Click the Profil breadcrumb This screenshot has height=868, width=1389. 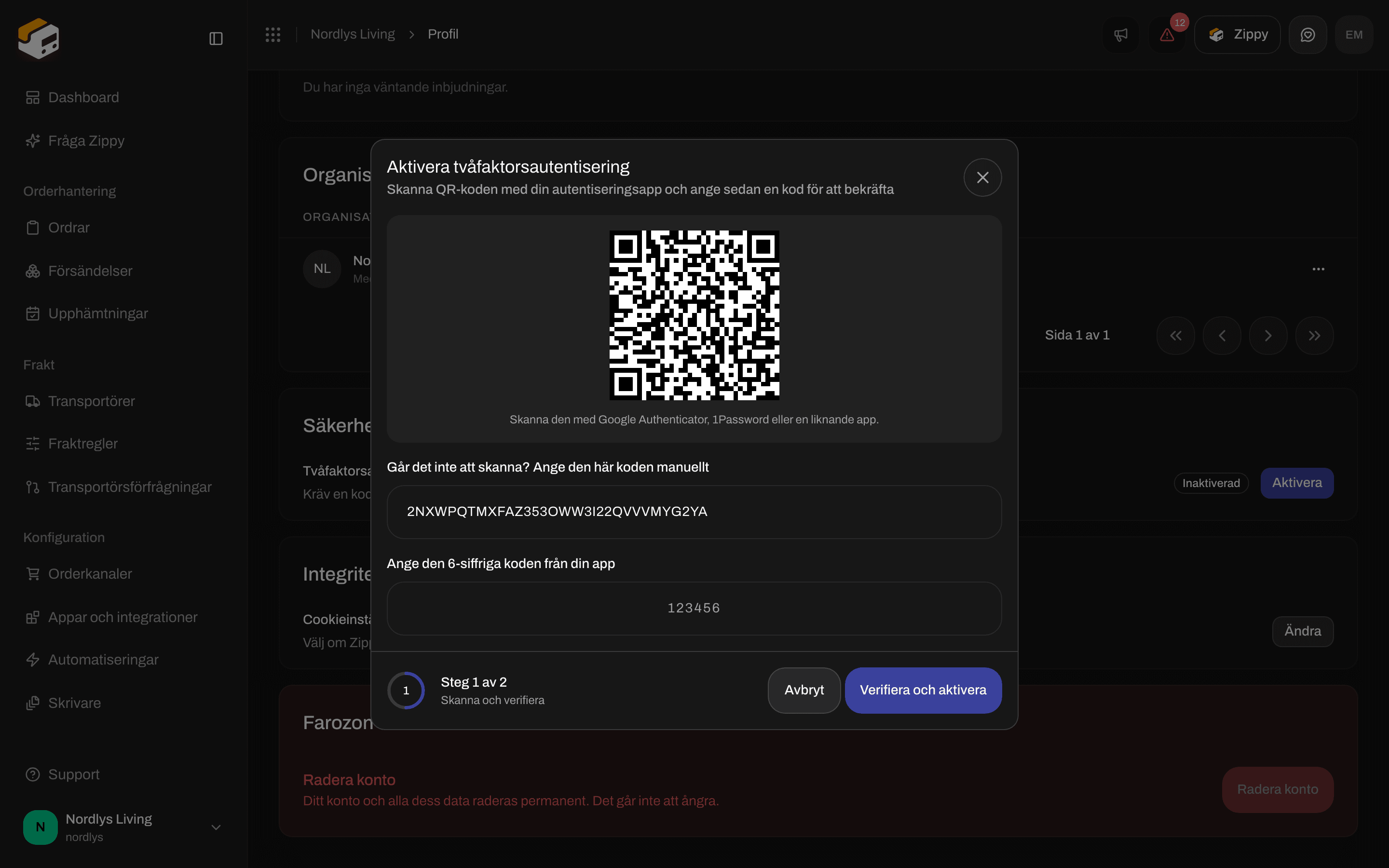(443, 34)
